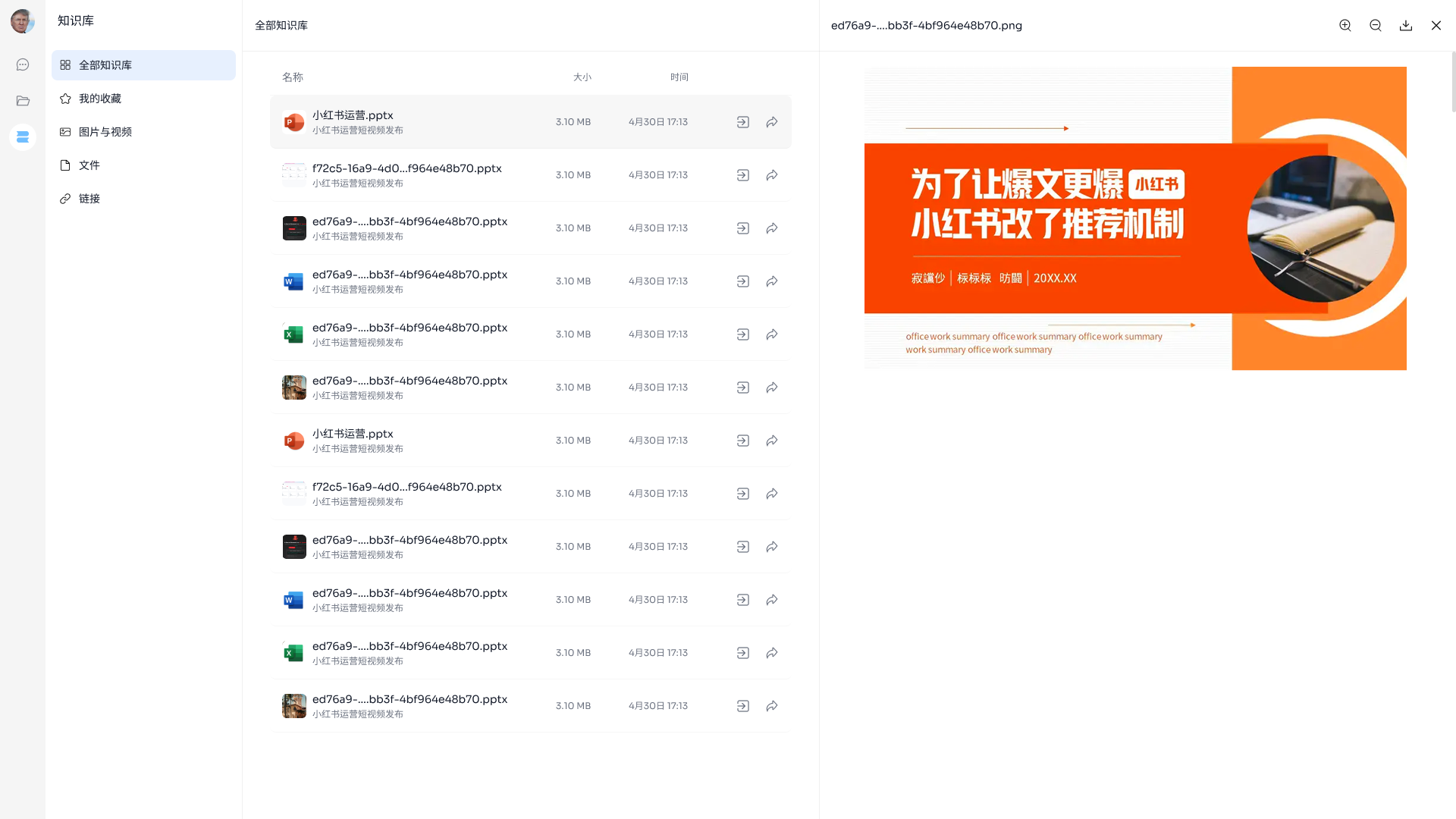The height and width of the screenshot is (819, 1456).
Task: Open highlighted 小红书运营.pptx file name
Action: pyautogui.click(x=353, y=115)
